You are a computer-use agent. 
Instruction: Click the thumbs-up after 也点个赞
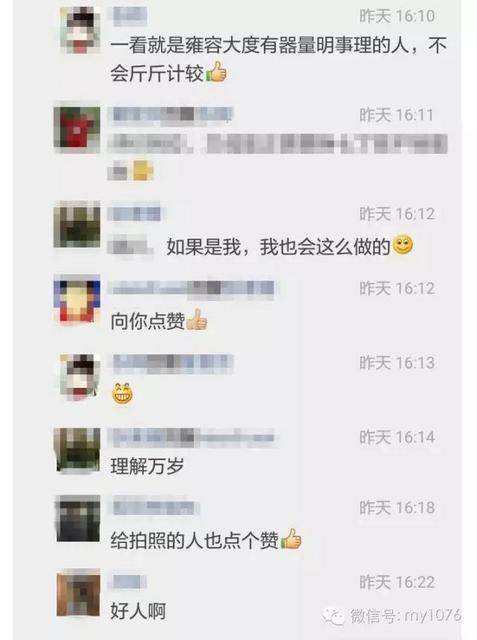[291, 539]
